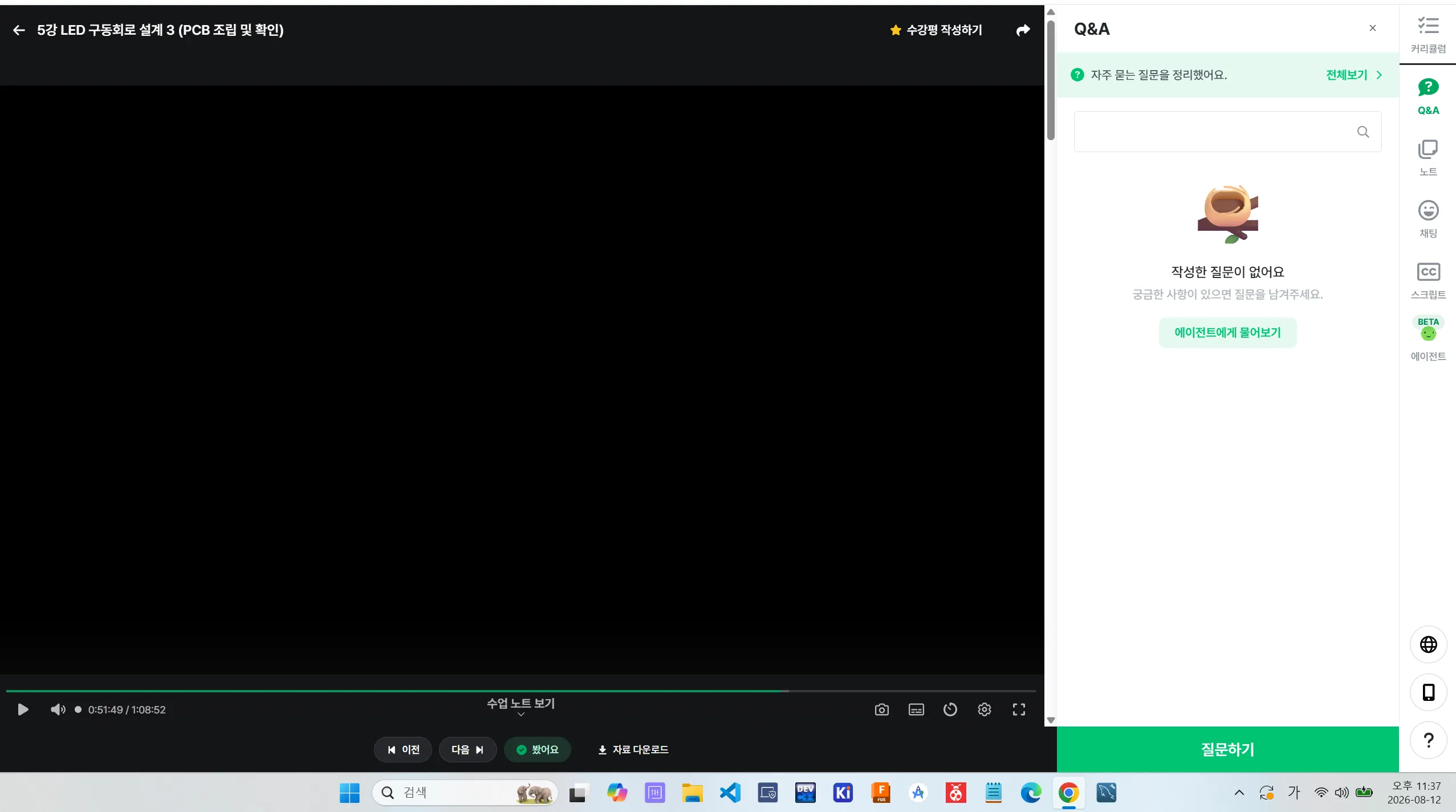
Task: Open the 커리큘럼 sidebar tab
Action: pyautogui.click(x=1428, y=35)
